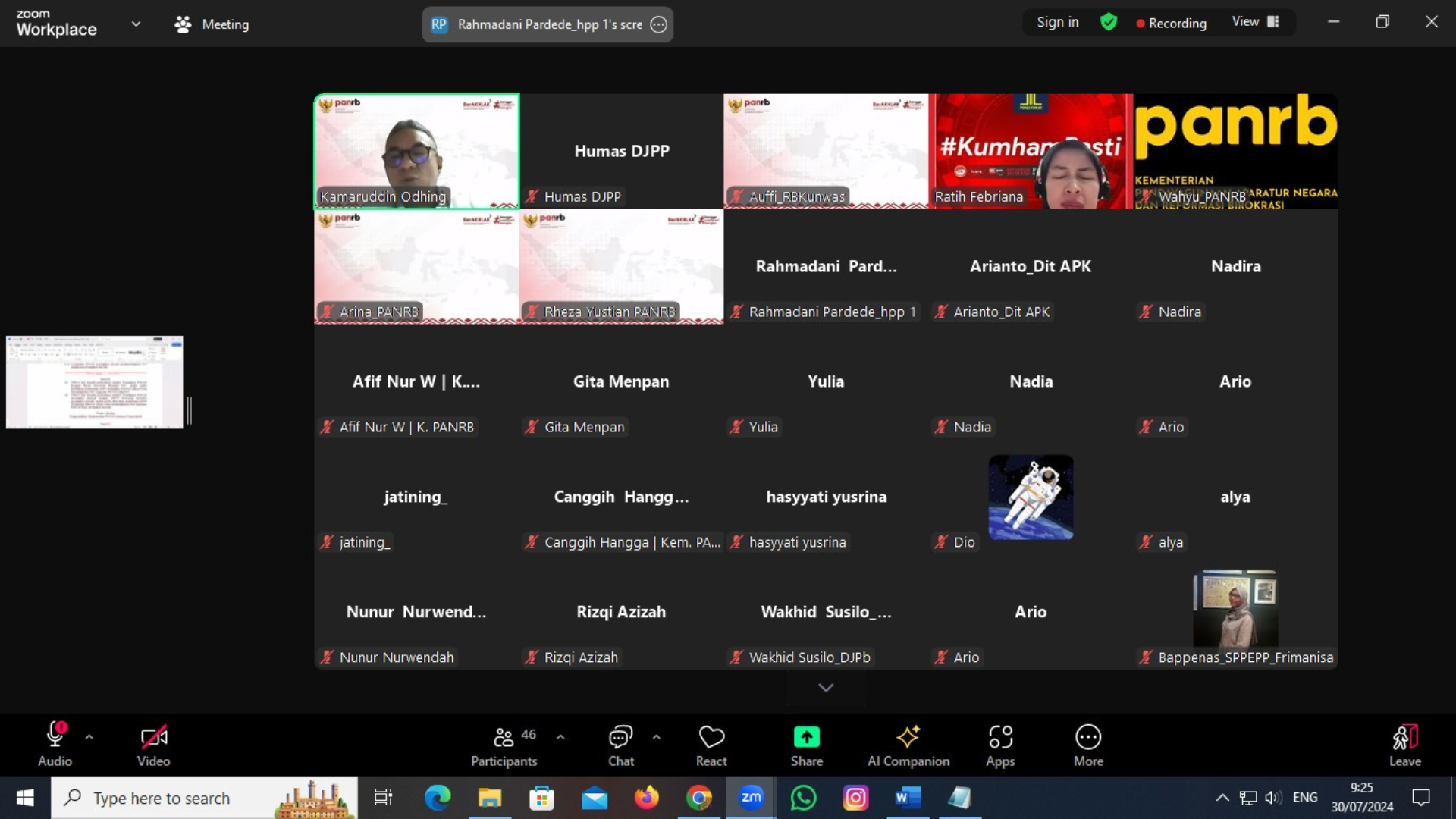Viewport: 1456px width, 819px height.
Task: Select the Auffi_RBKunwas video tile
Action: click(826, 151)
